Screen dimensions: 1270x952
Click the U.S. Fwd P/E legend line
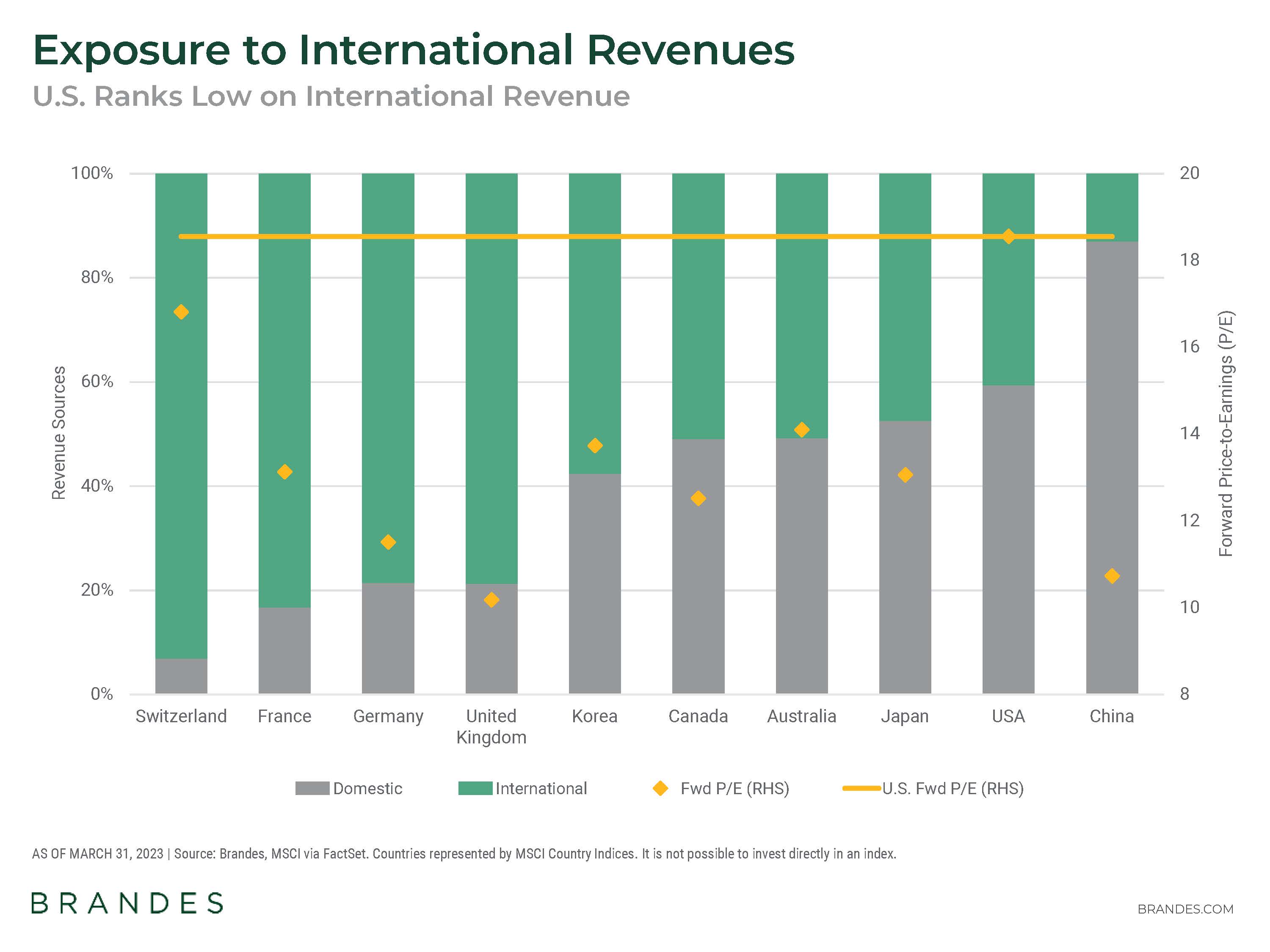pyautogui.click(x=861, y=788)
